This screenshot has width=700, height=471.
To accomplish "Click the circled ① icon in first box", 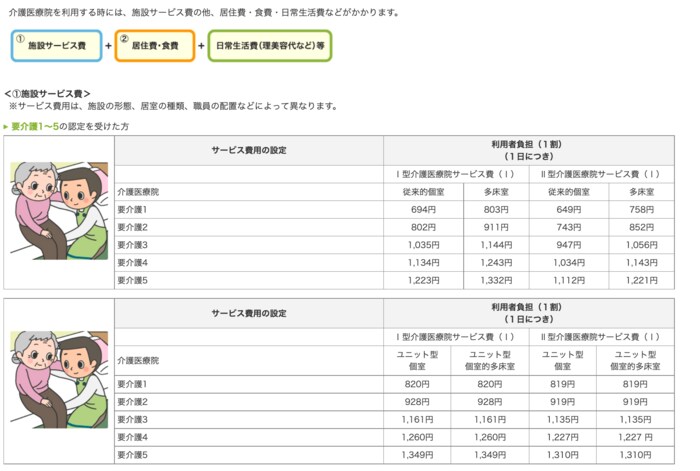I will 19,38.
